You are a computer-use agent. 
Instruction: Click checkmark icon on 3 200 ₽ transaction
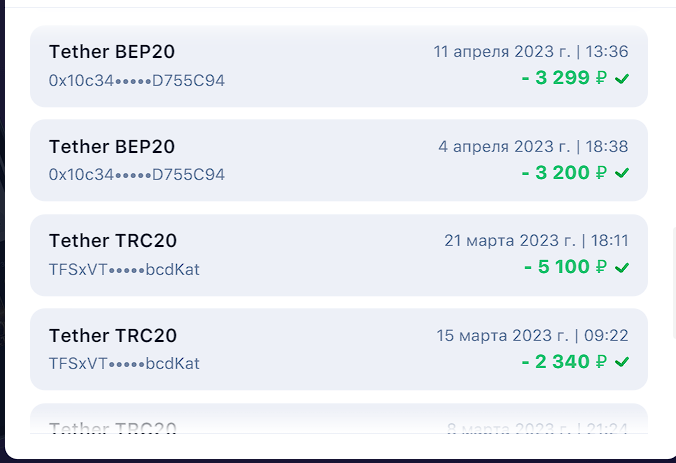(x=622, y=173)
